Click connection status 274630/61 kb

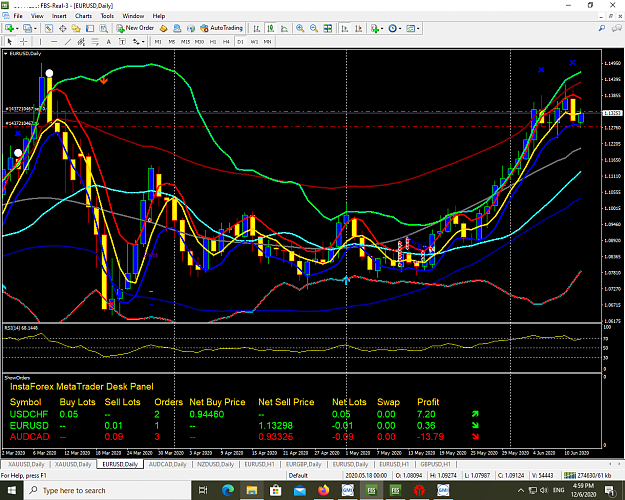pos(588,475)
